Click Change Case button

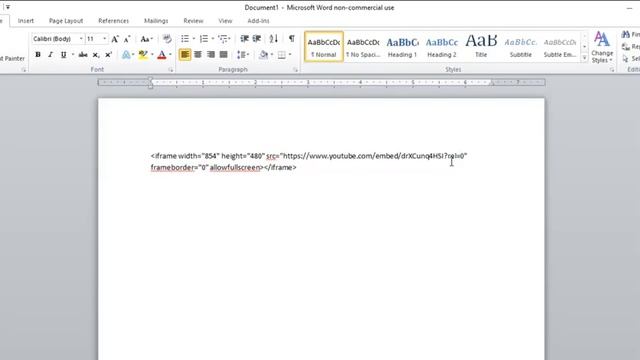point(146,39)
